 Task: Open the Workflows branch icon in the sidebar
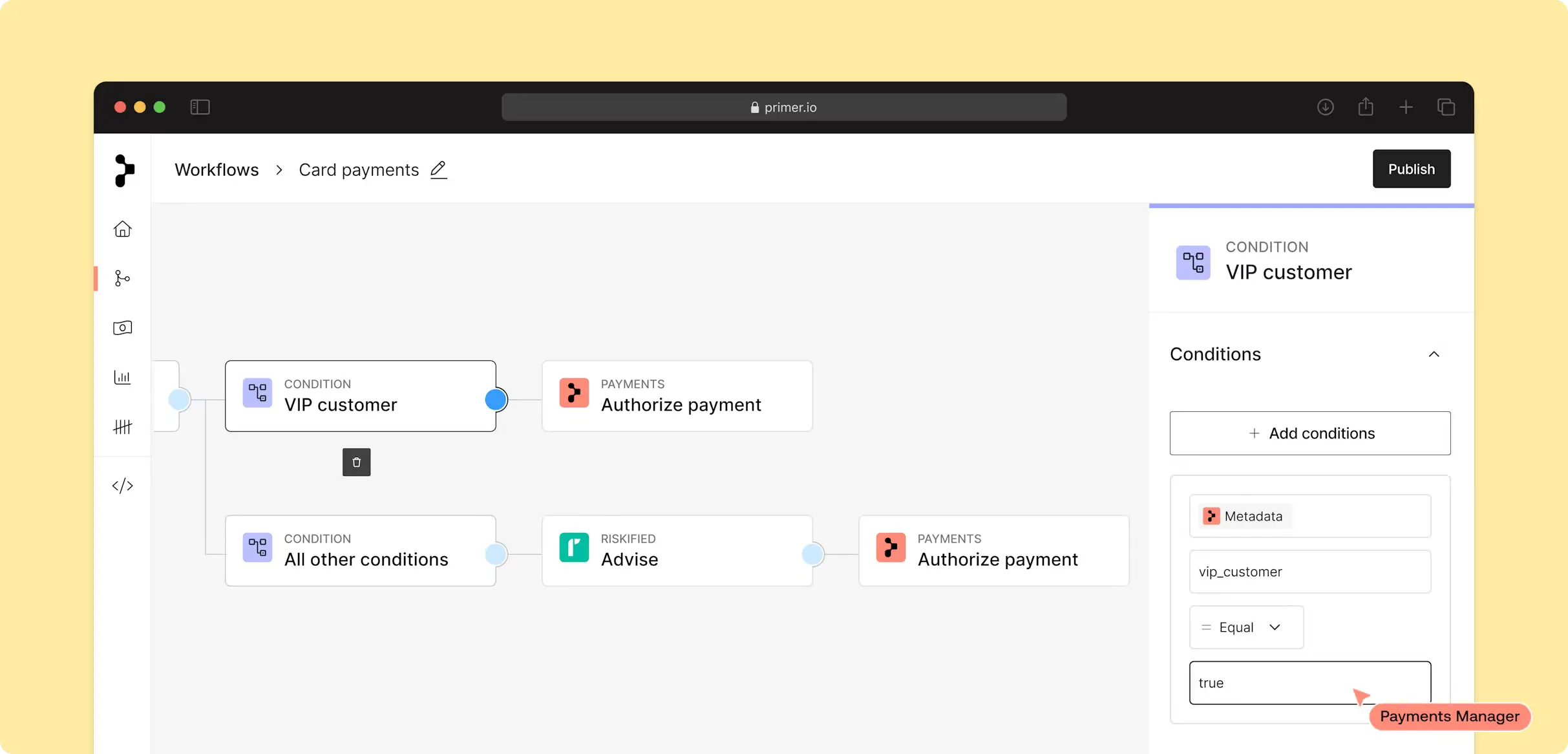[x=122, y=278]
